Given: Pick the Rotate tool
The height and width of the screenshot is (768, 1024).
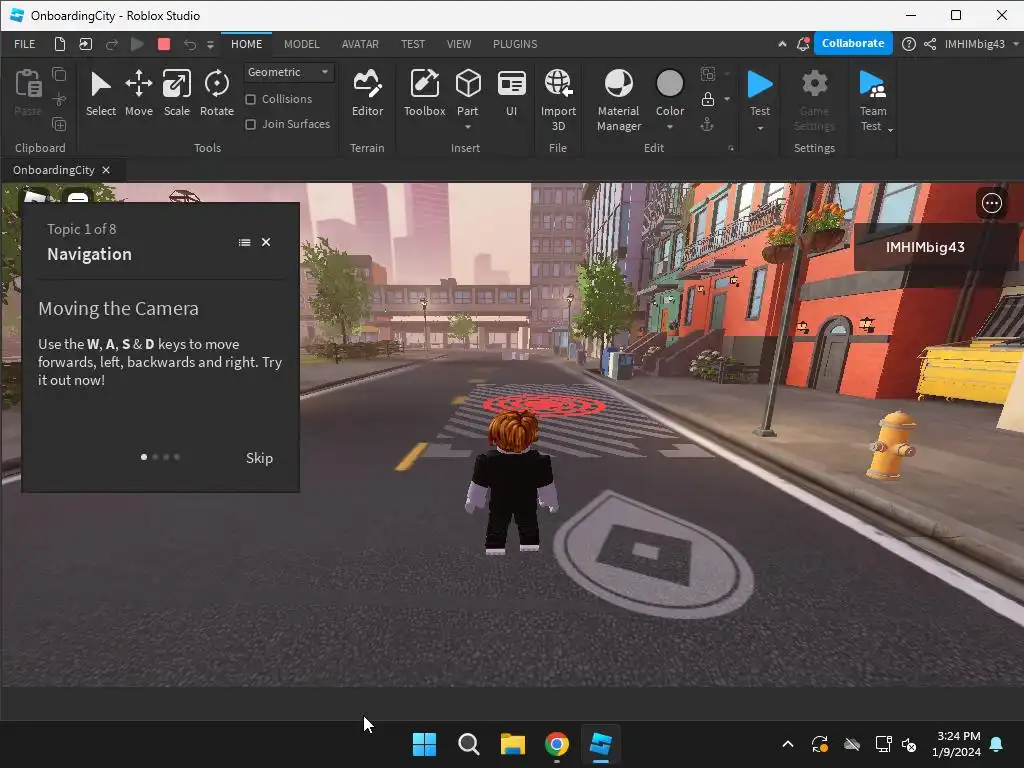Looking at the screenshot, I should [217, 93].
